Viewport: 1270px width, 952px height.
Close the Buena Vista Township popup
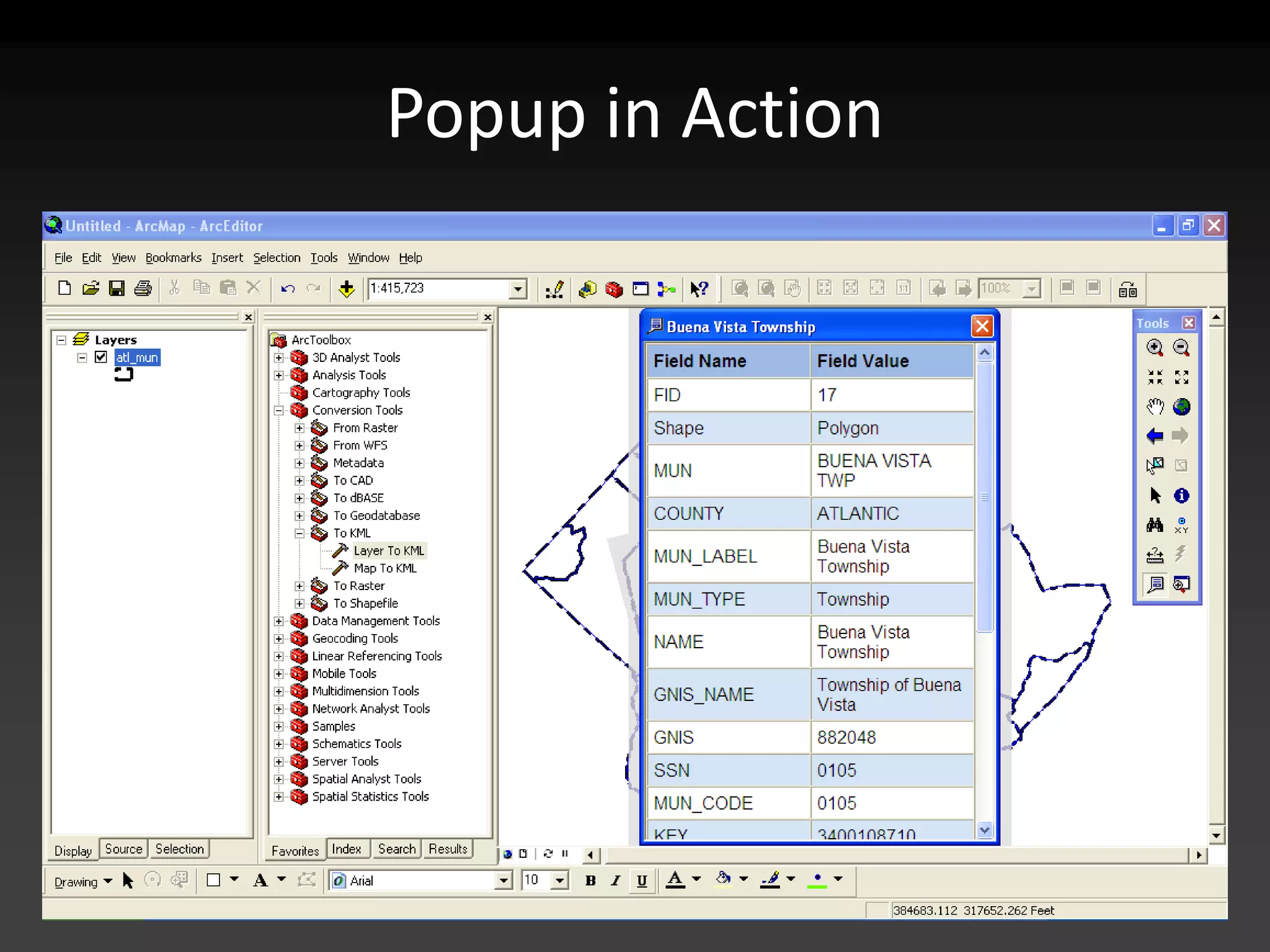click(x=982, y=326)
